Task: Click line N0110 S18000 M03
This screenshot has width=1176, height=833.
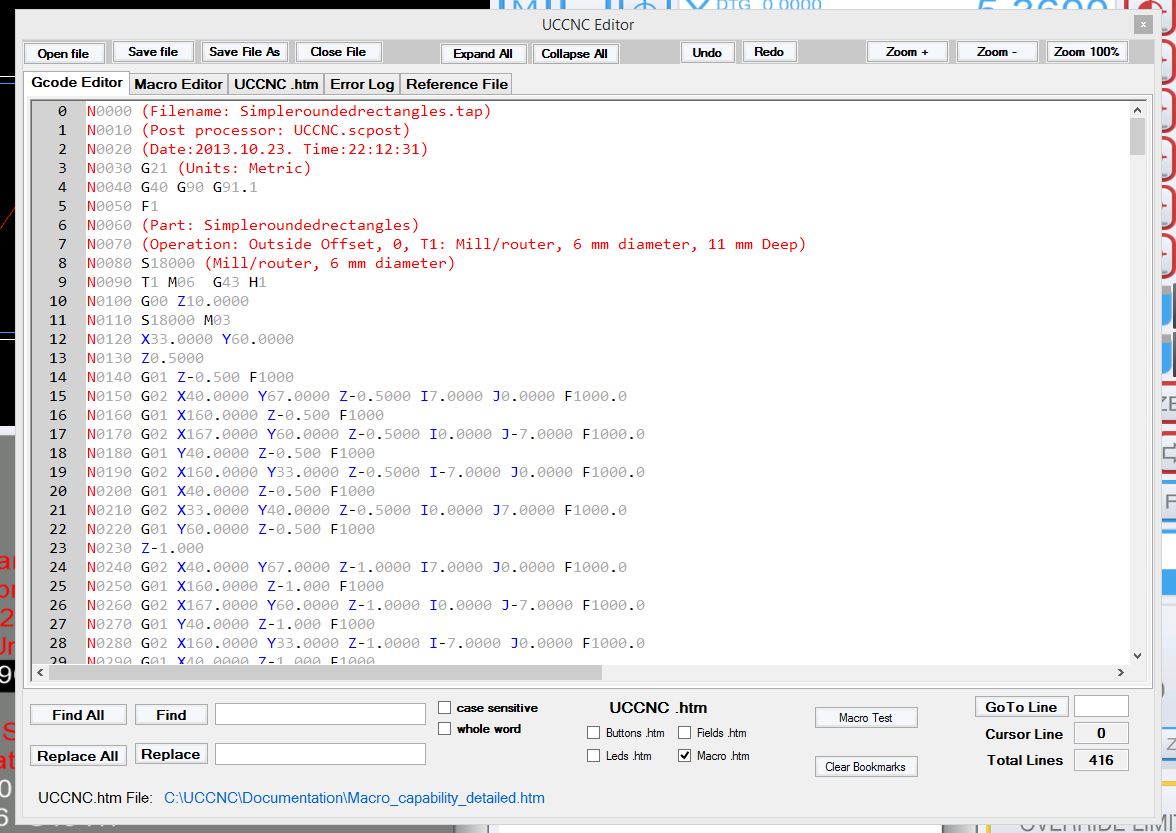Action: point(158,320)
